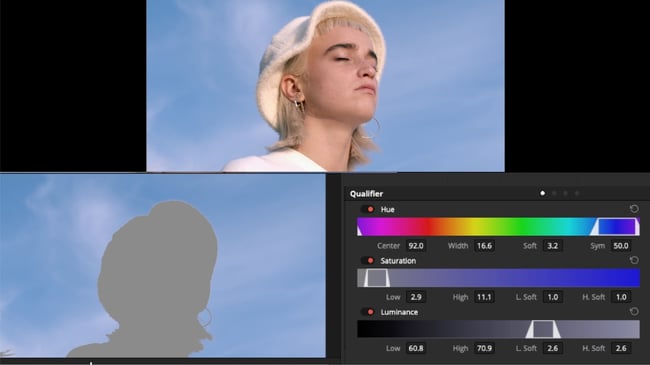Click the sky matte preview with gray silhouette
The height and width of the screenshot is (365, 650).
162,265
